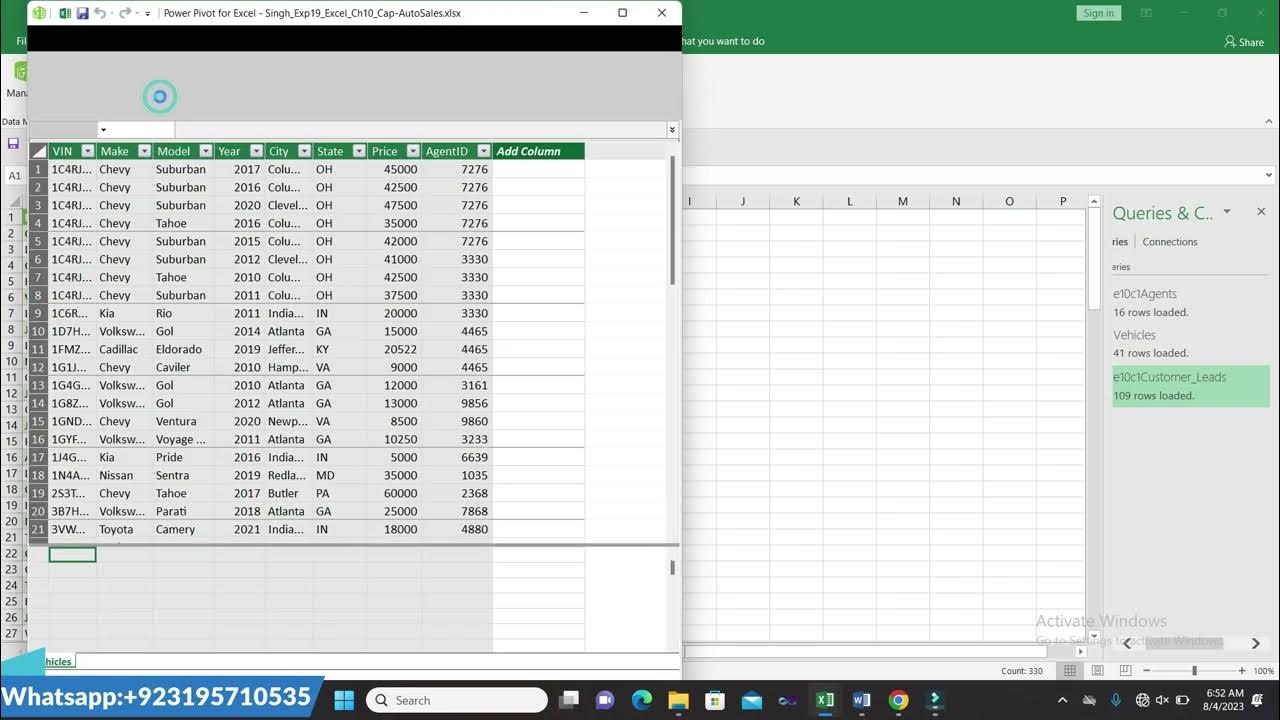The image size is (1280, 720).
Task: Open the Model column filter dropdown
Action: (205, 151)
